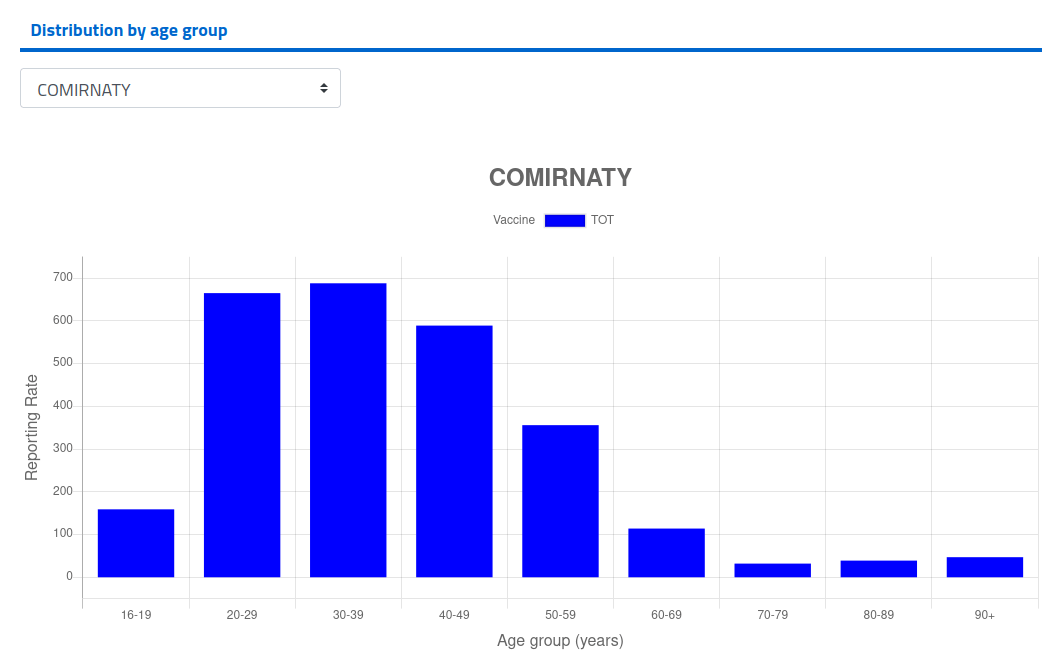
Task: Toggle the blue TOT legend swatch
Action: (x=564, y=220)
